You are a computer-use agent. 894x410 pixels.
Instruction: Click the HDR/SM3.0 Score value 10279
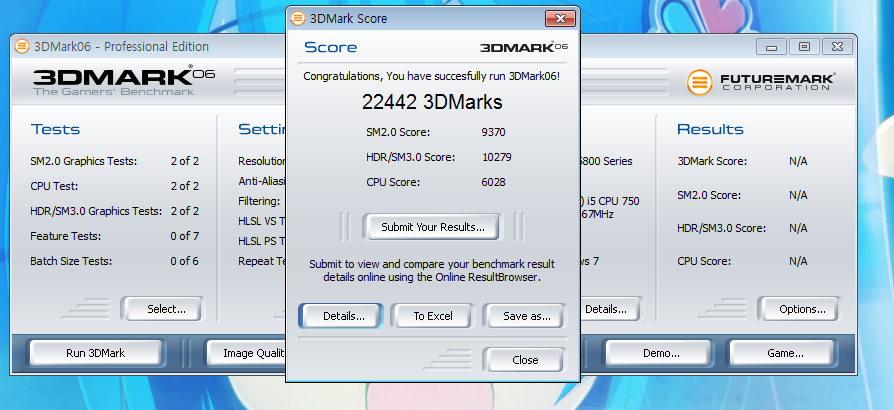click(x=497, y=157)
